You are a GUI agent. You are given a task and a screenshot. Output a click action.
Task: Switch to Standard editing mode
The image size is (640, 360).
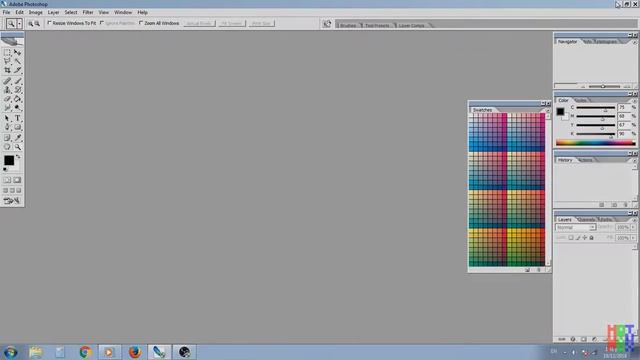(7, 180)
